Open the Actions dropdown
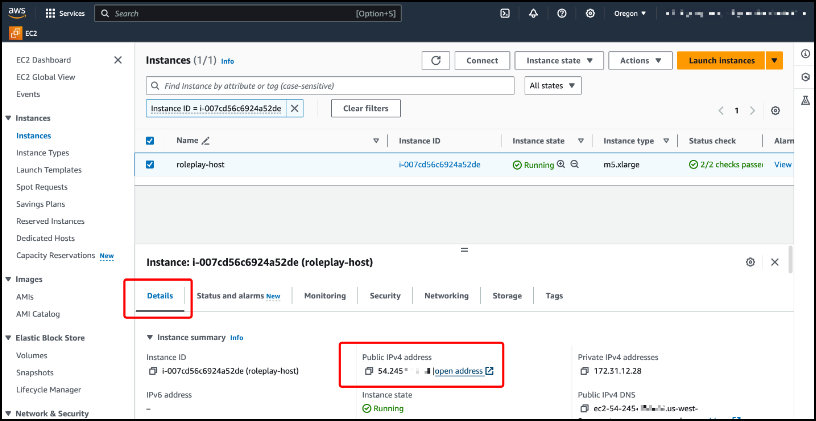 [640, 60]
